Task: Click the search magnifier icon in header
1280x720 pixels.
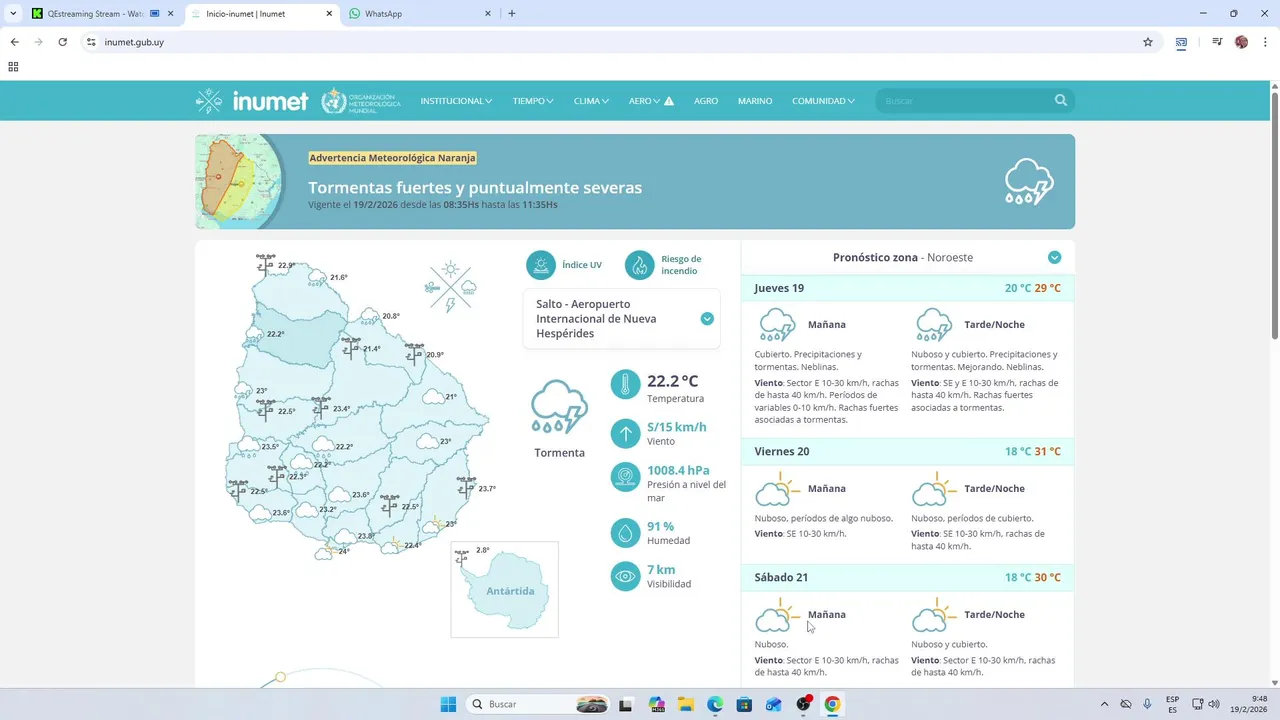Action: click(1061, 101)
